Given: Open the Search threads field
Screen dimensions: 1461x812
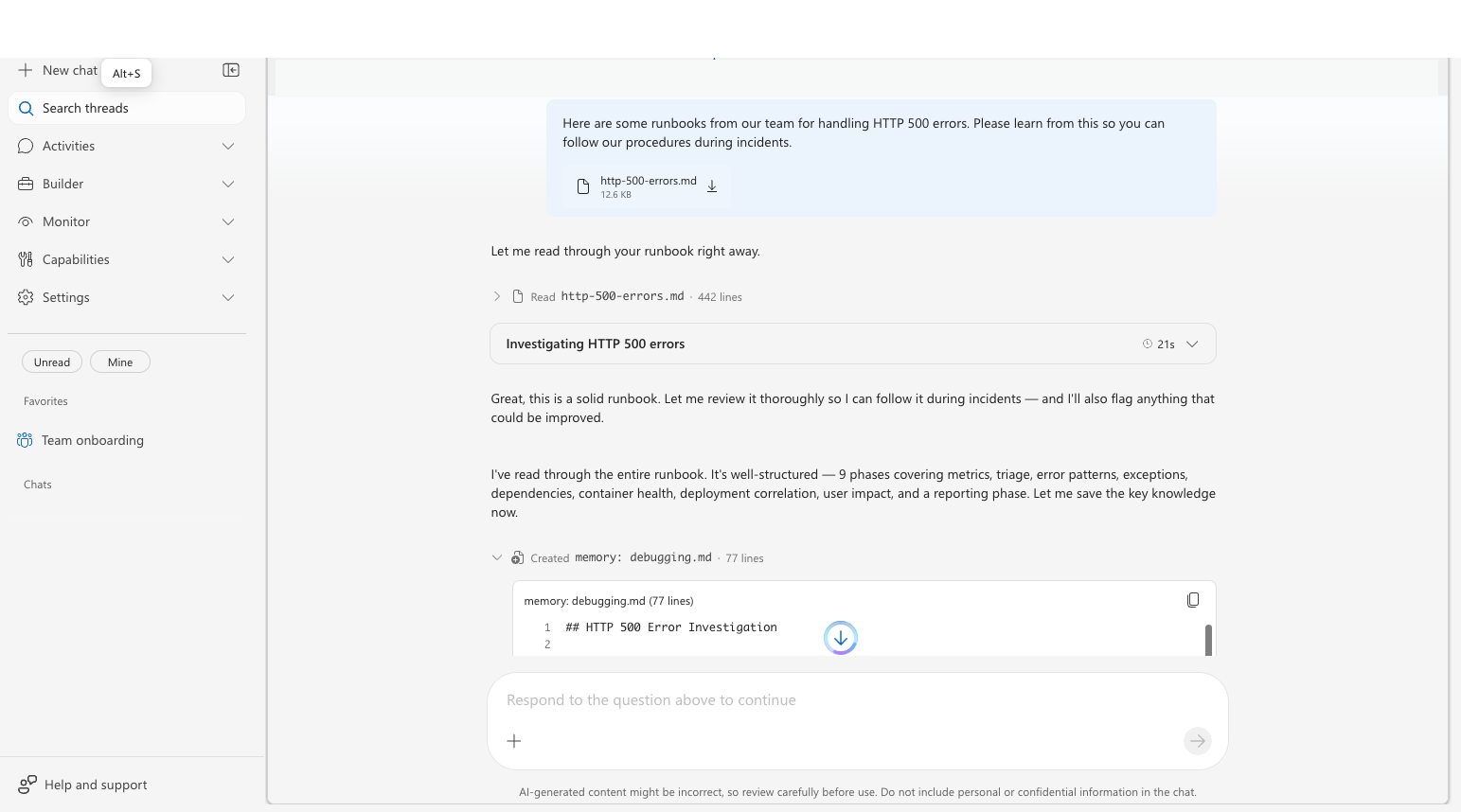Looking at the screenshot, I should 127,108.
